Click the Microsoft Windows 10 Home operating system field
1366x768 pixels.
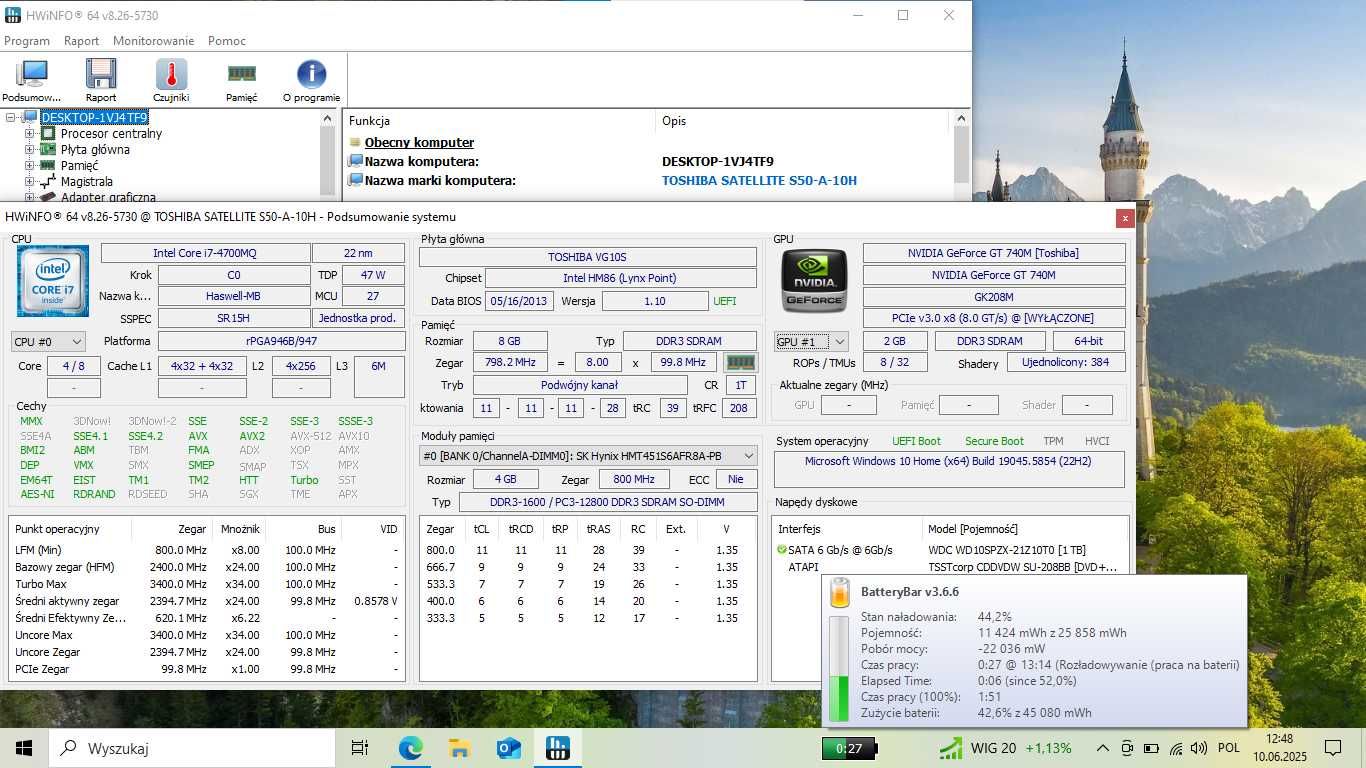949,470
